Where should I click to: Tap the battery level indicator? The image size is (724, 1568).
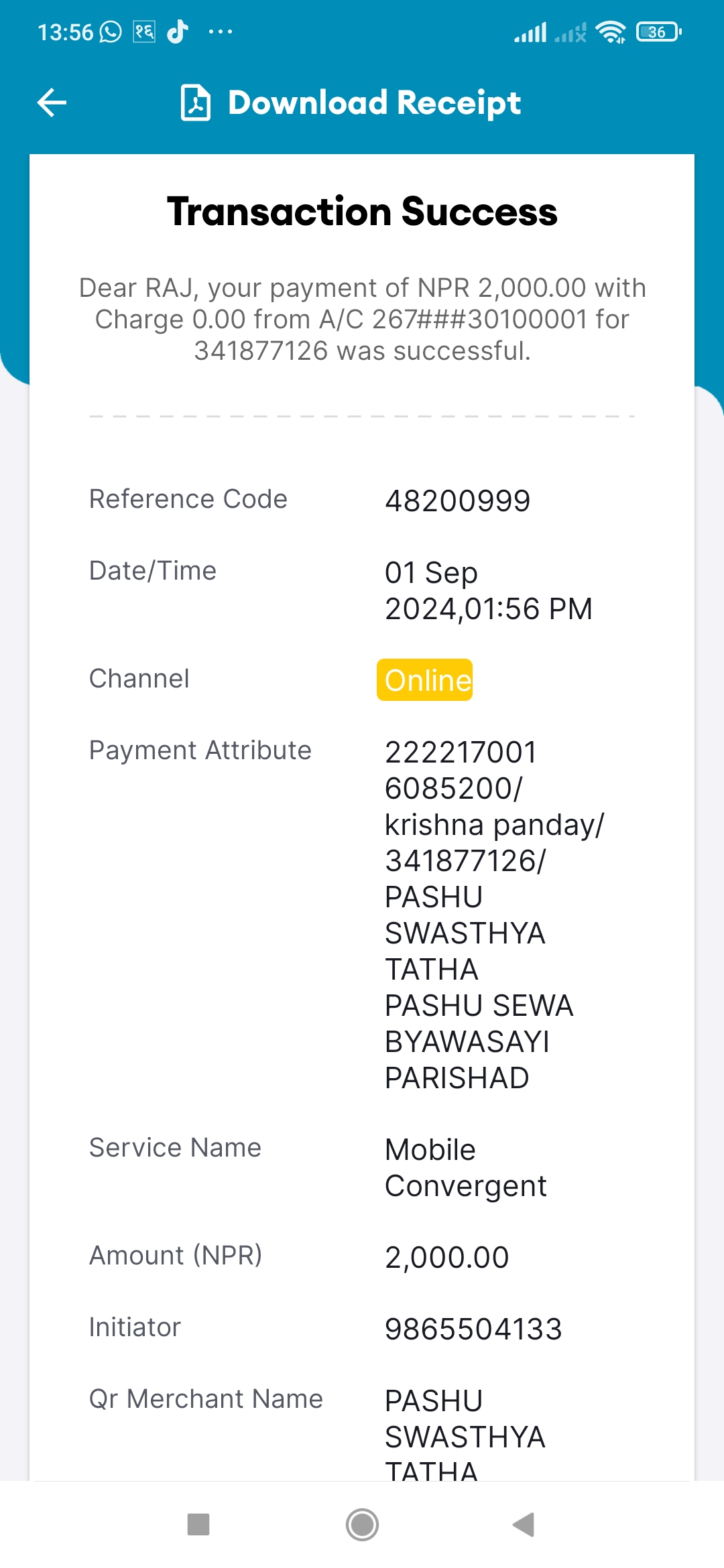tap(658, 31)
